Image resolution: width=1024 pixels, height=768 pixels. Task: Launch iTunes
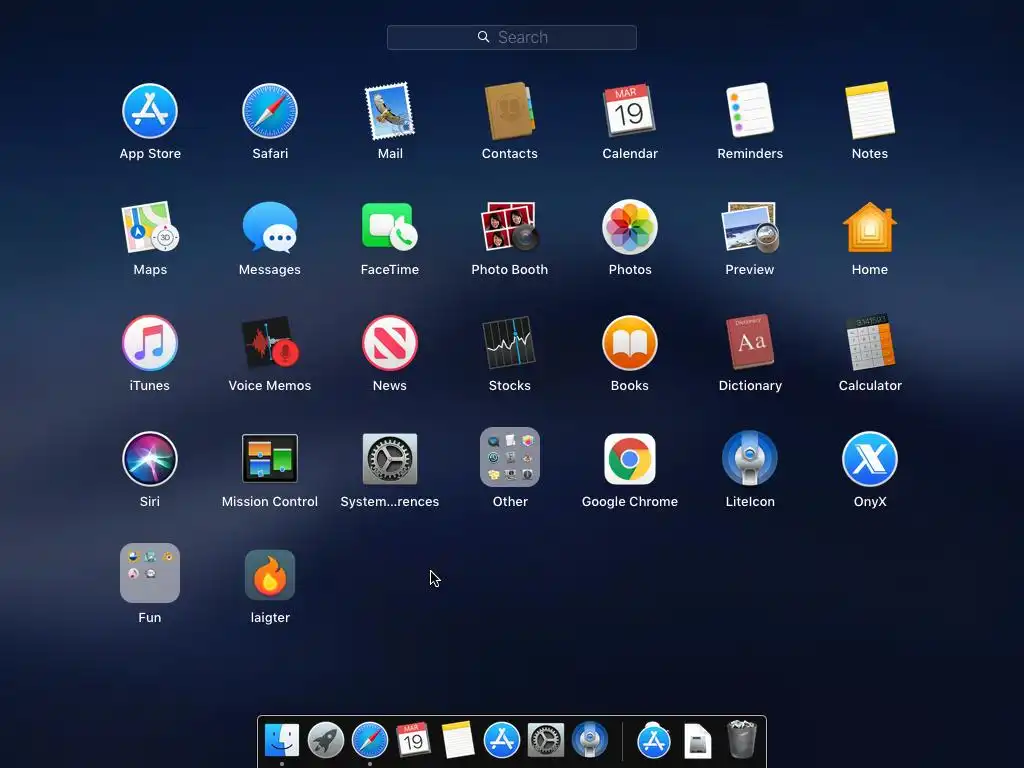click(150, 343)
